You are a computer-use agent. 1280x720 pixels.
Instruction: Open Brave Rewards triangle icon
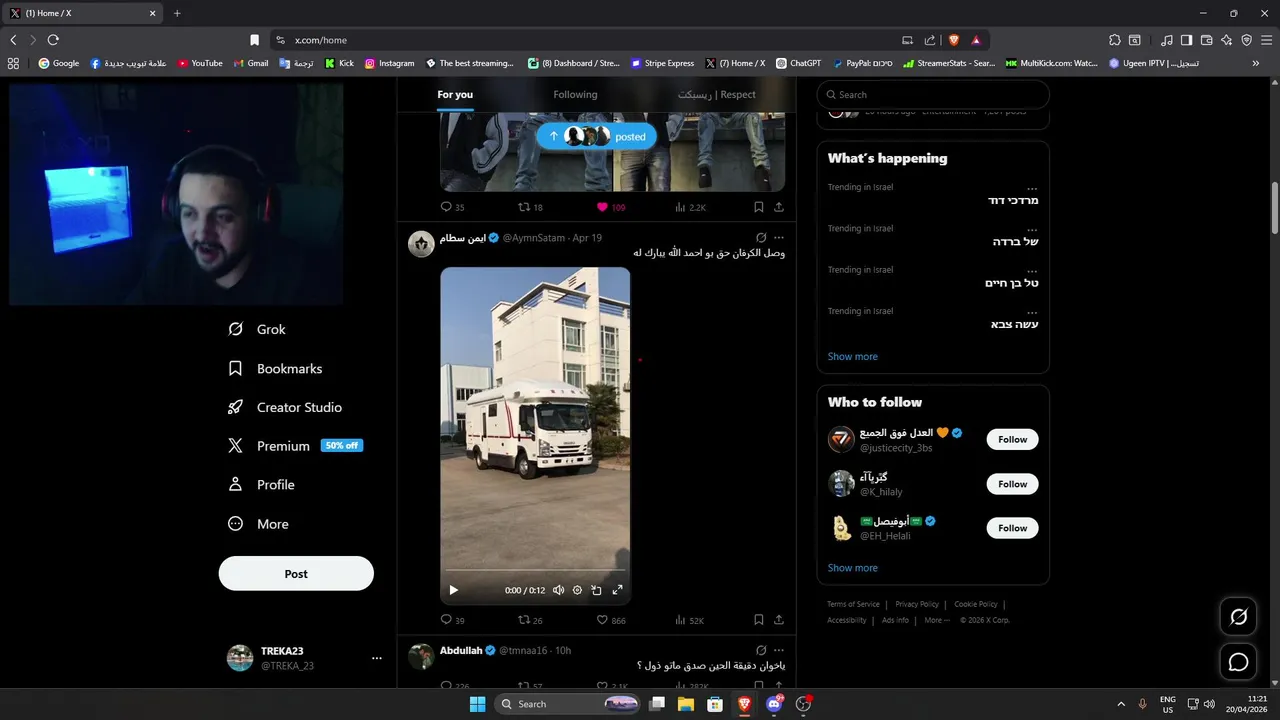click(975, 40)
